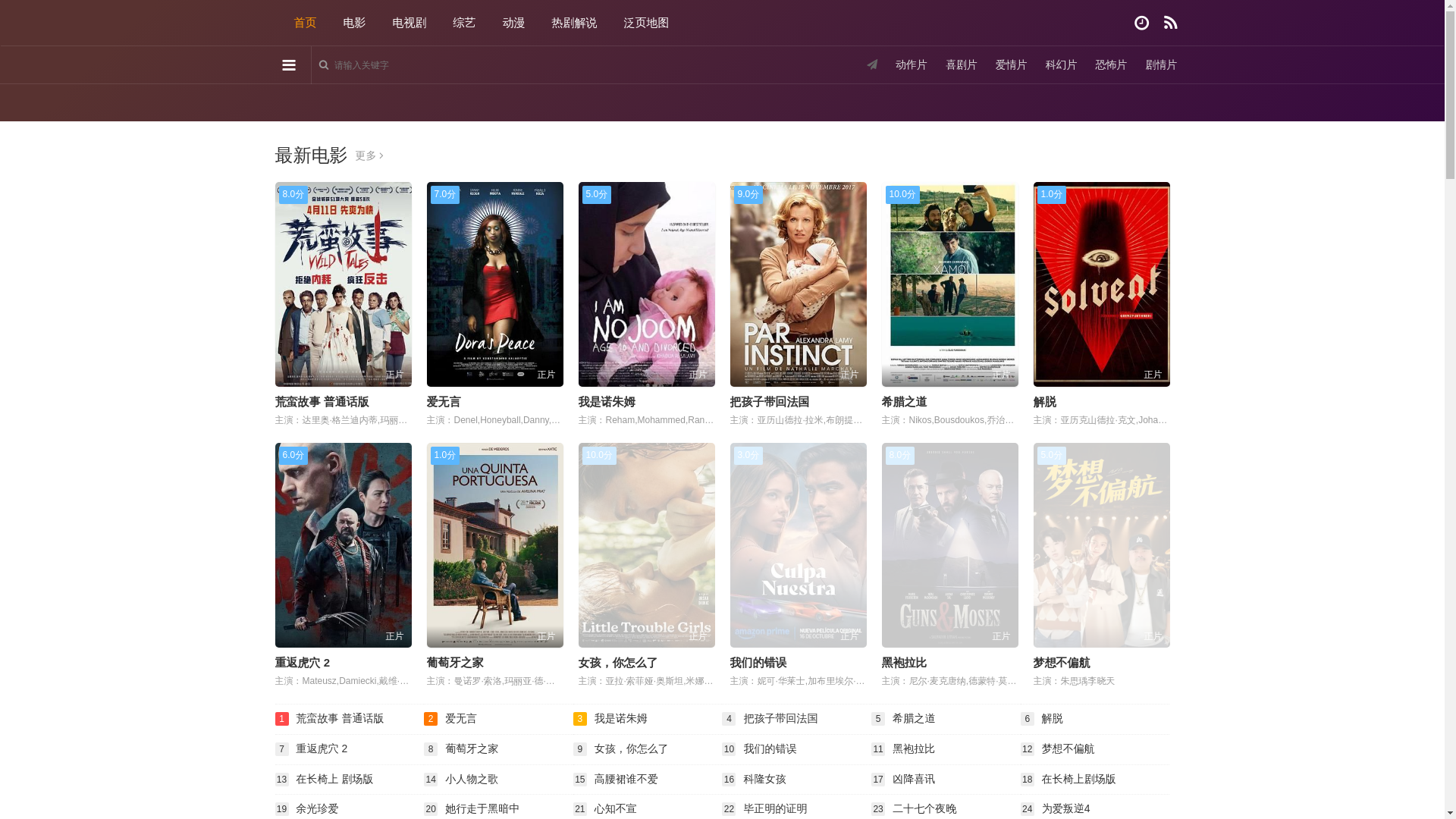
Task: Click the paper plane icon
Action: tap(872, 64)
